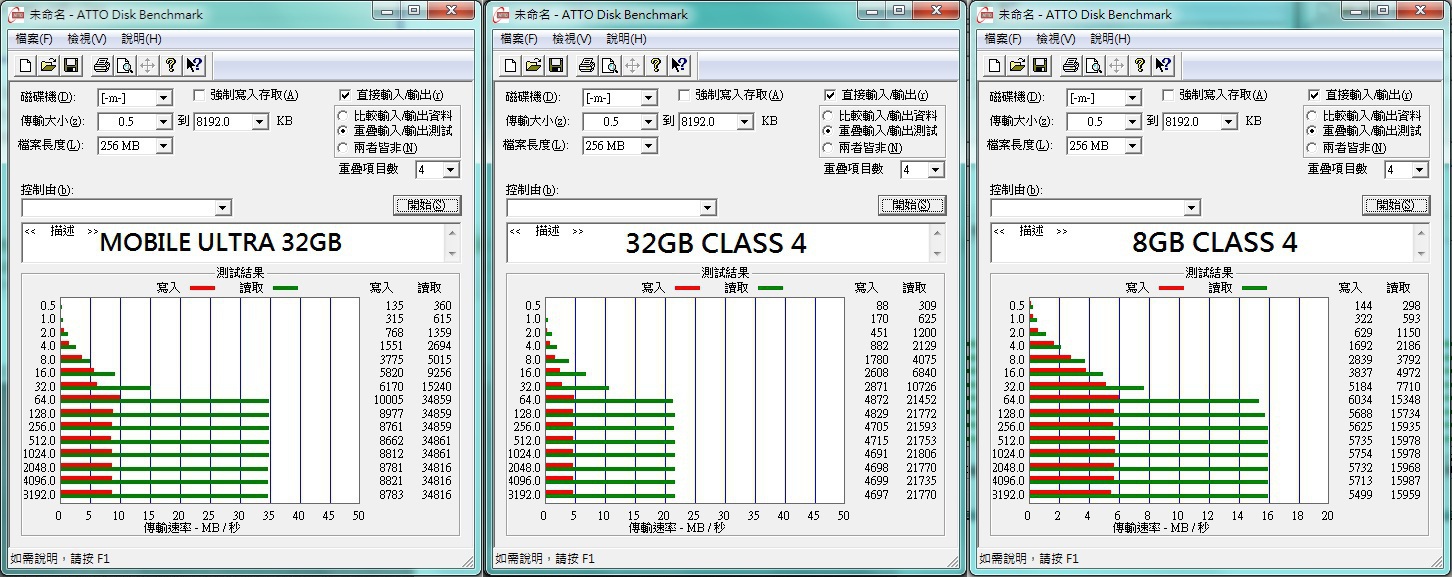1452x577 pixels.
Task: Click Print icon in 32GB CLASS 4 window
Action: [586, 66]
